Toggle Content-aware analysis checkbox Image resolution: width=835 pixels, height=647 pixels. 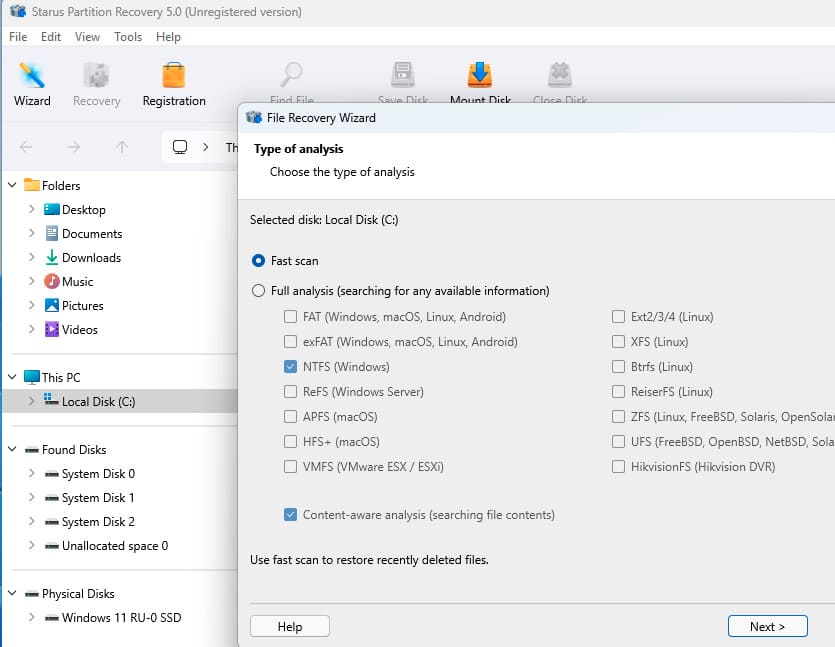290,514
